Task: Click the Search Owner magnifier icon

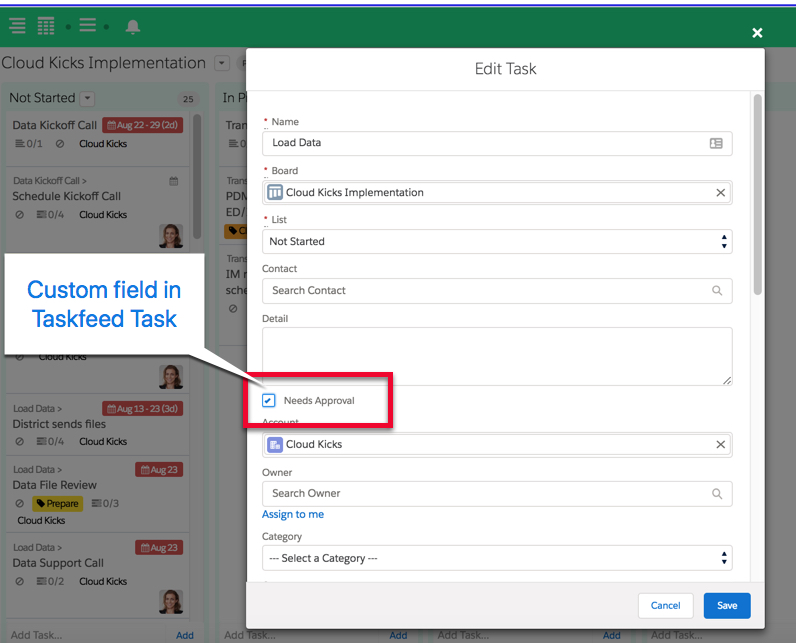Action: click(x=717, y=494)
